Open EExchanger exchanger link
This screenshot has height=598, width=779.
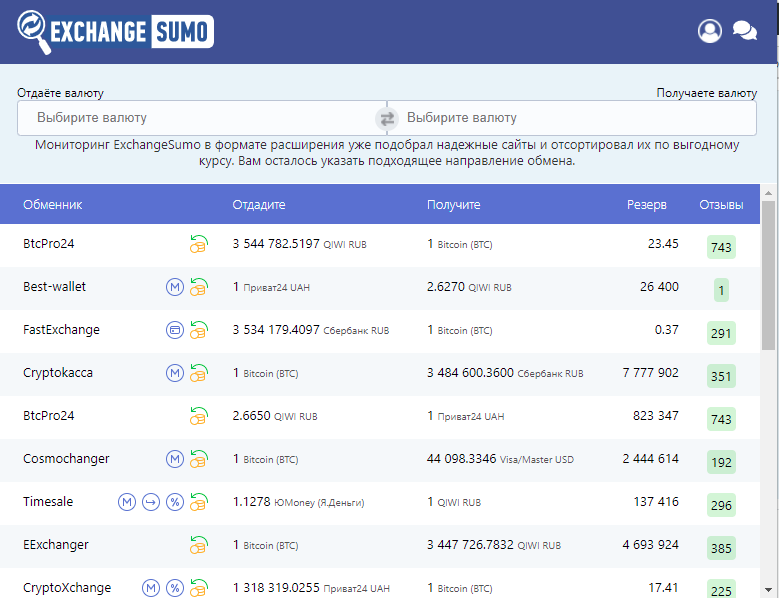pyautogui.click(x=56, y=545)
